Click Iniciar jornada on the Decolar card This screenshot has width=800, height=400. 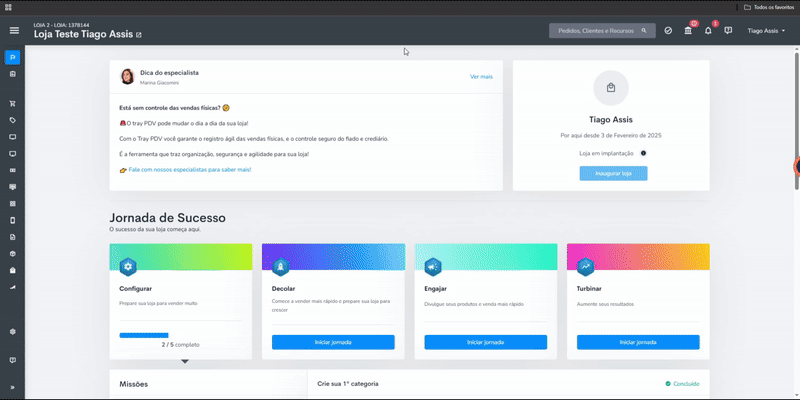[333, 342]
